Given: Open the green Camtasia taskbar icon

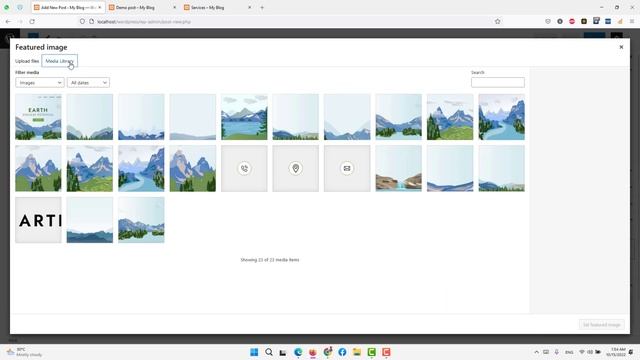Looking at the screenshot, I should [371, 352].
